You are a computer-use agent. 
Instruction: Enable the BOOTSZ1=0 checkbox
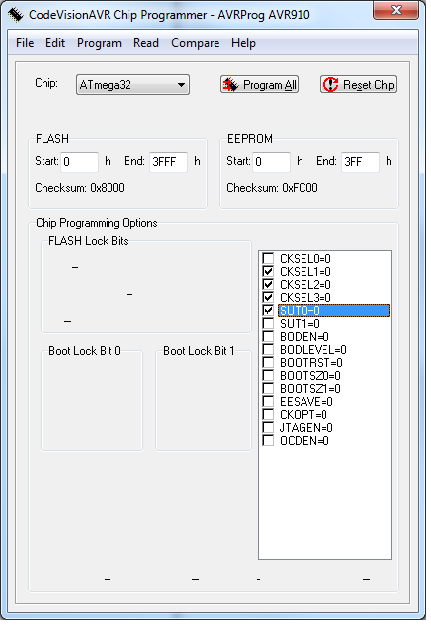coord(268,388)
